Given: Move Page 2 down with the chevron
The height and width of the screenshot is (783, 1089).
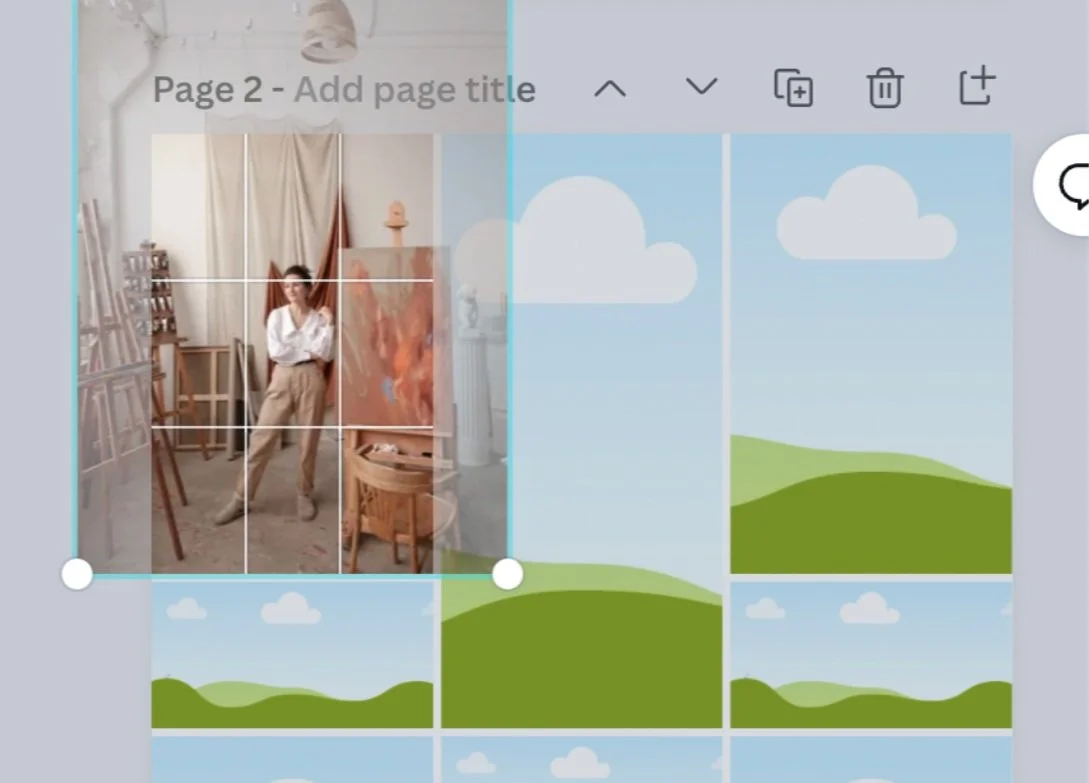Looking at the screenshot, I should pos(700,88).
